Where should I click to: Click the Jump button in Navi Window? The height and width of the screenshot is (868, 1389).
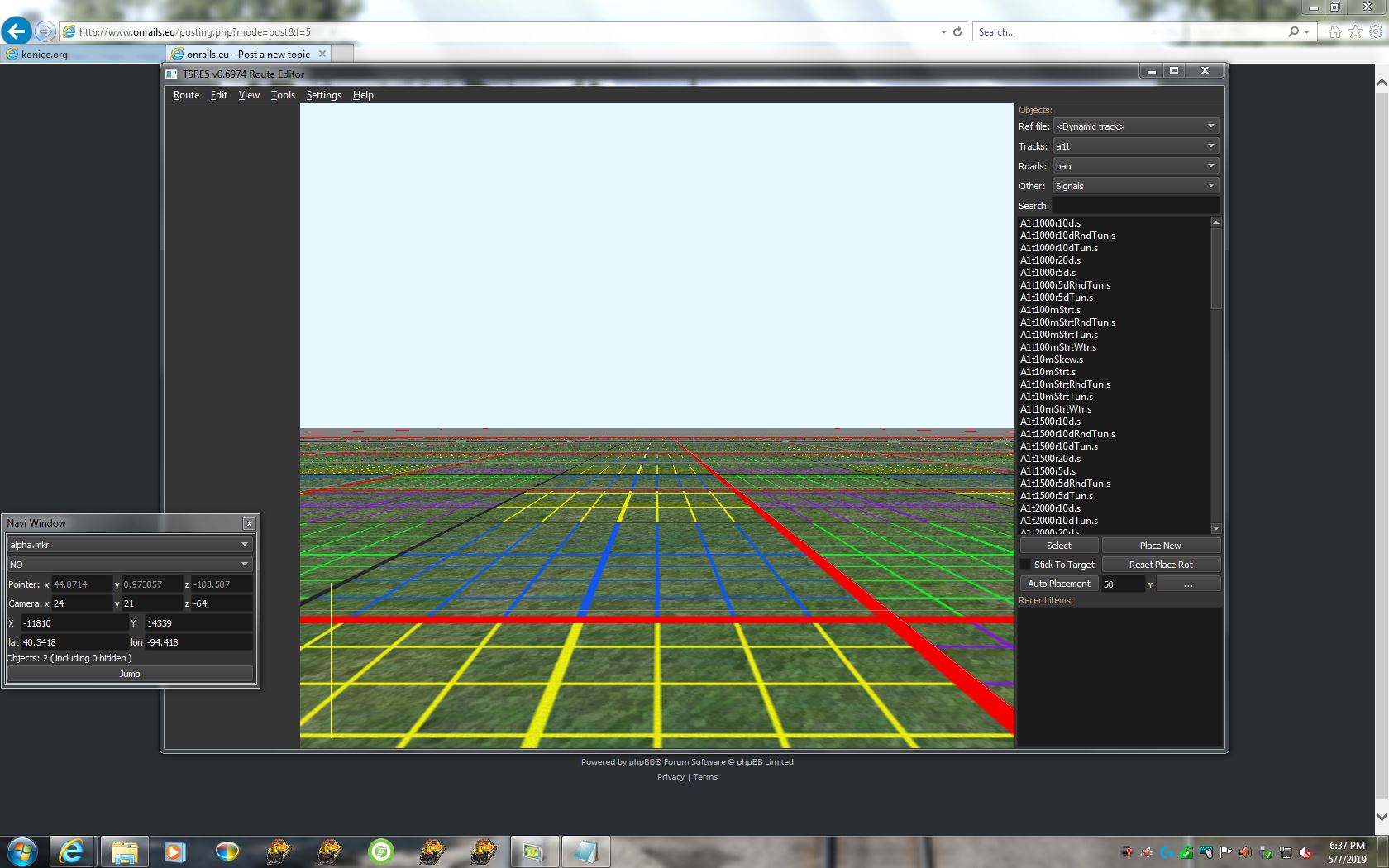tap(130, 674)
